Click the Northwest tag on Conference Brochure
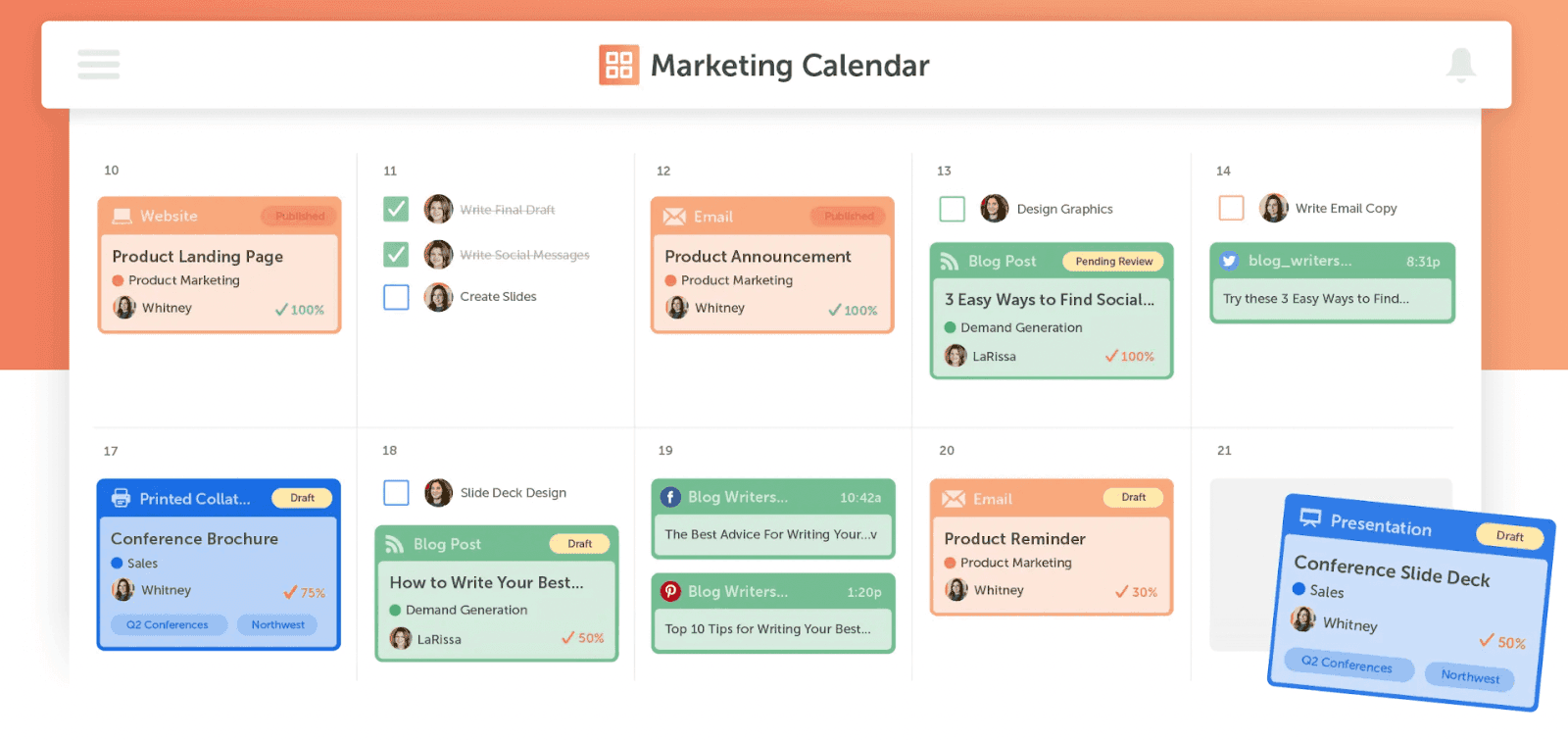1568x740 pixels. tap(277, 624)
